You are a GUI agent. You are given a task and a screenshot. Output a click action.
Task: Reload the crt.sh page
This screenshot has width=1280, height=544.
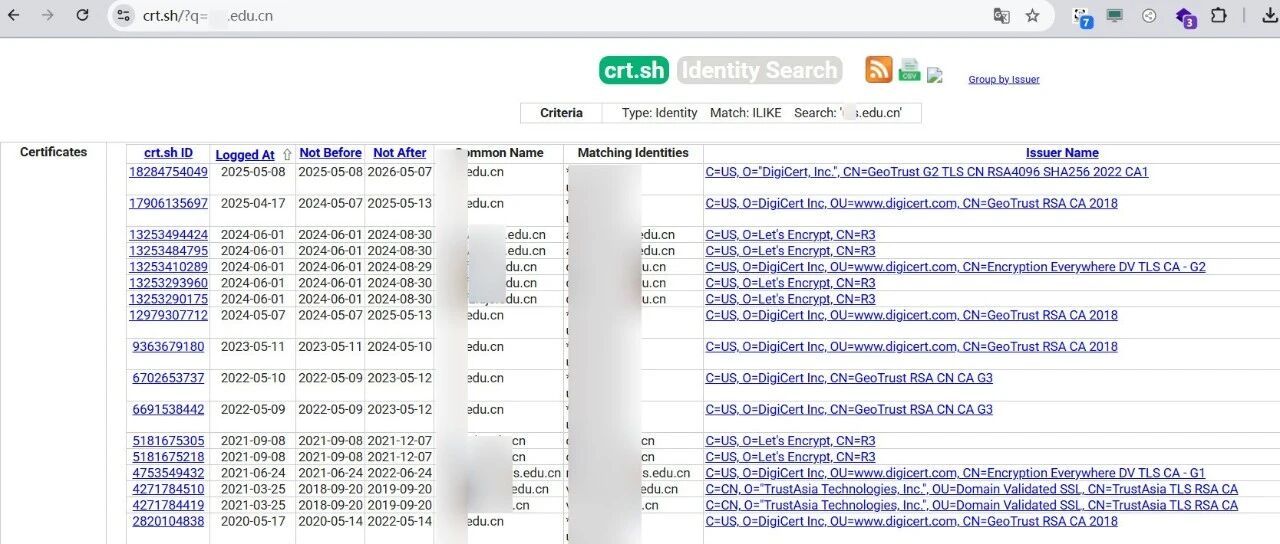click(83, 16)
